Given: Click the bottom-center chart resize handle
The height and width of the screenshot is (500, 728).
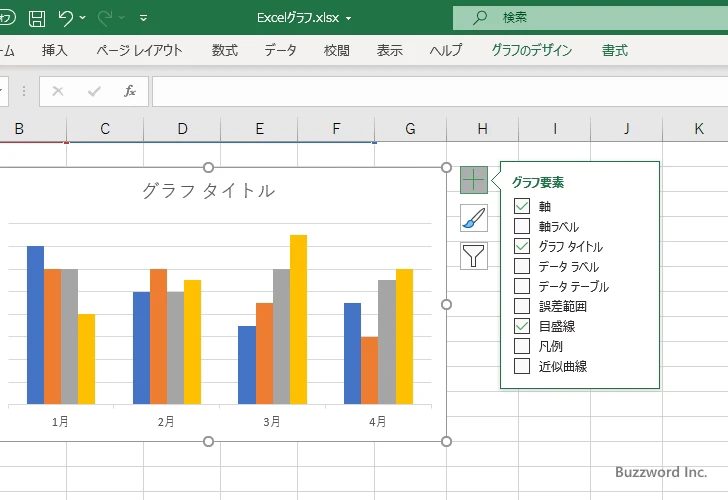Looking at the screenshot, I should [208, 442].
